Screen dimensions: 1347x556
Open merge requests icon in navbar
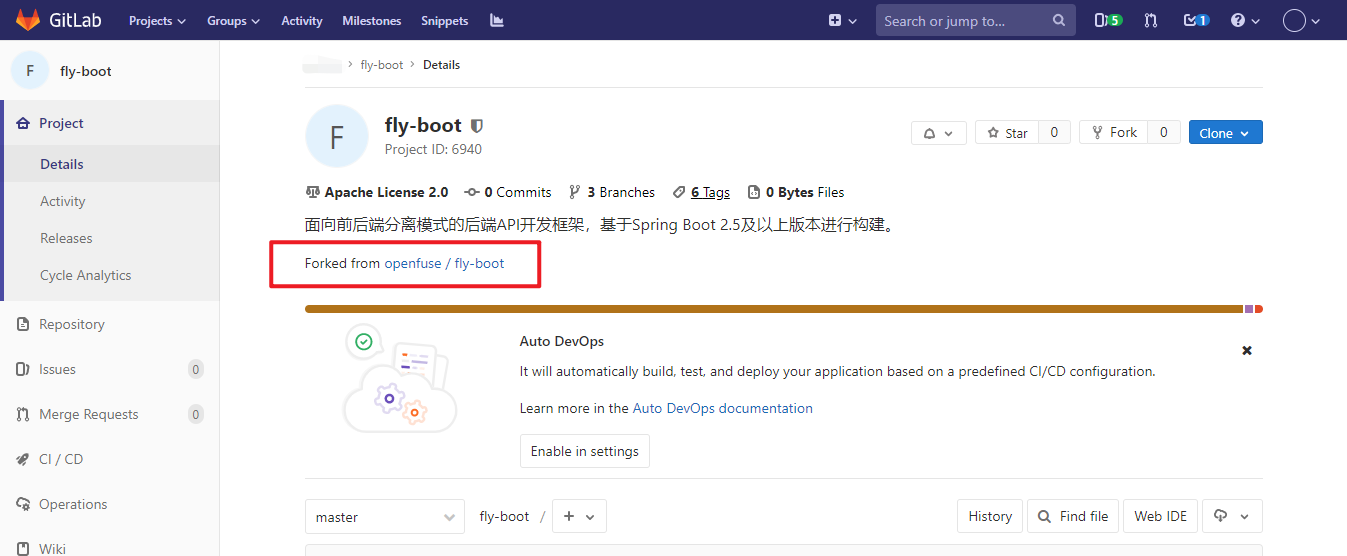1151,20
